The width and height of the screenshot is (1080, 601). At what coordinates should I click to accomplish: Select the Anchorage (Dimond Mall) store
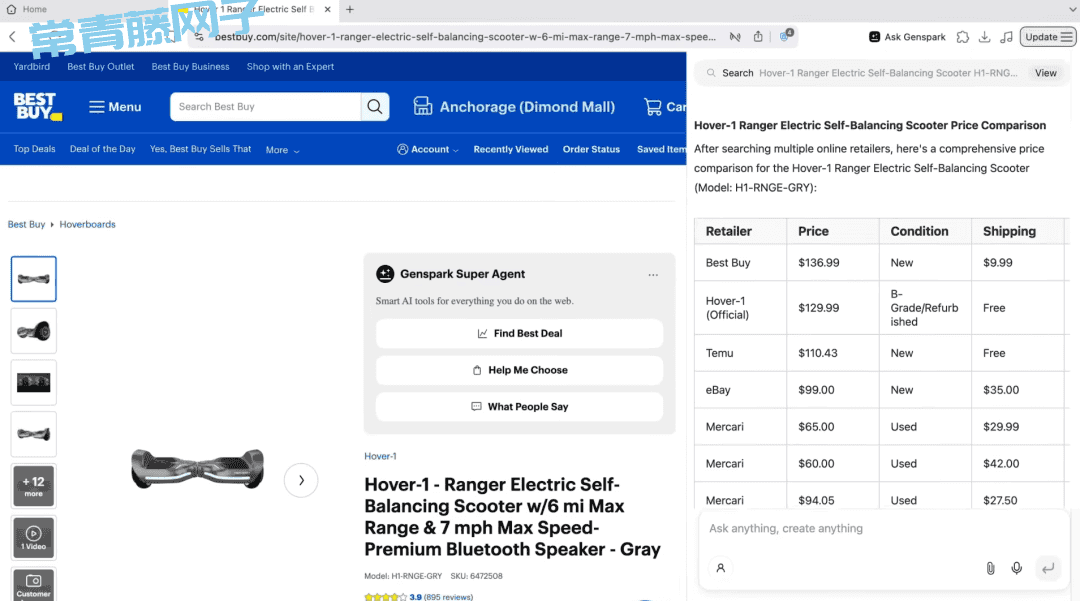[514, 107]
